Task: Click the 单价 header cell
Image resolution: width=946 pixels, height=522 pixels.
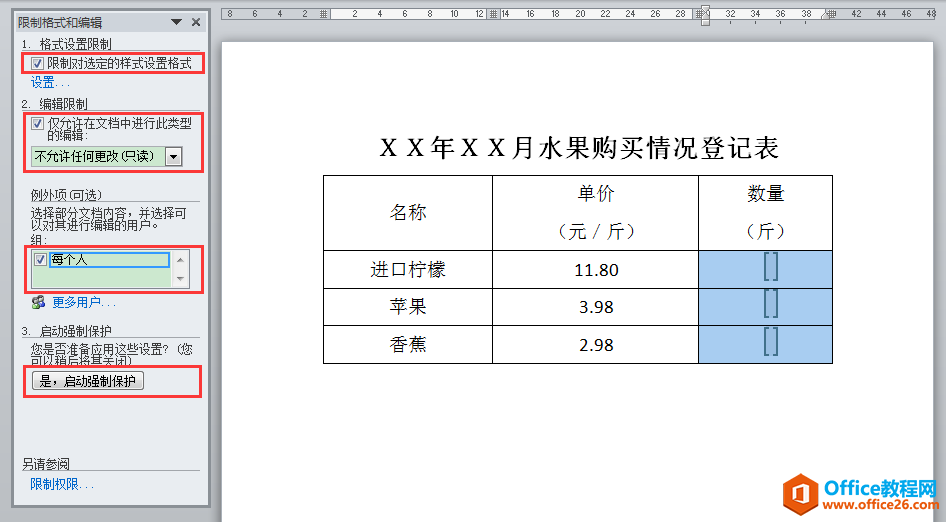Action: (x=595, y=213)
